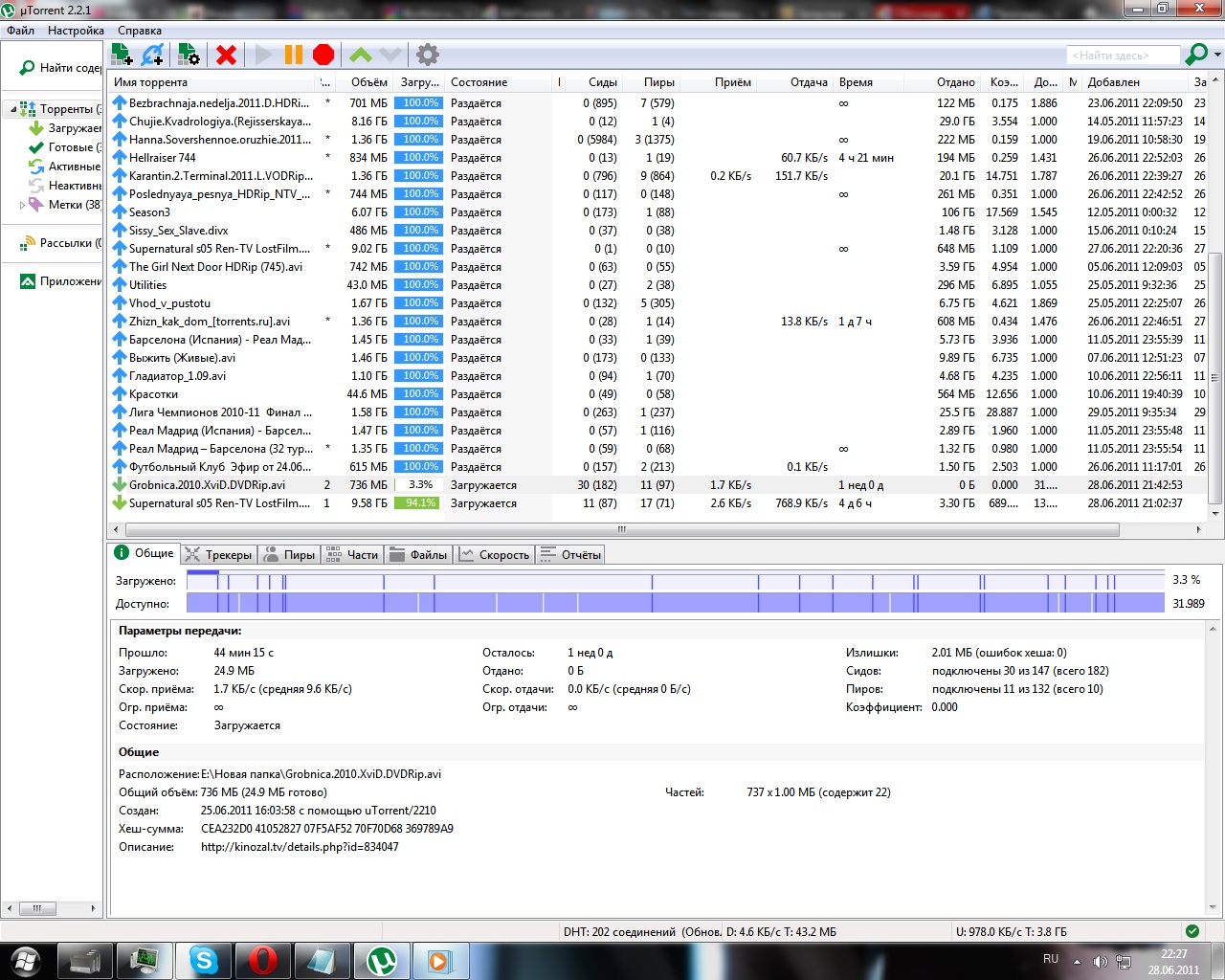
Task: Sort by the Объём column header
Action: pos(366,82)
